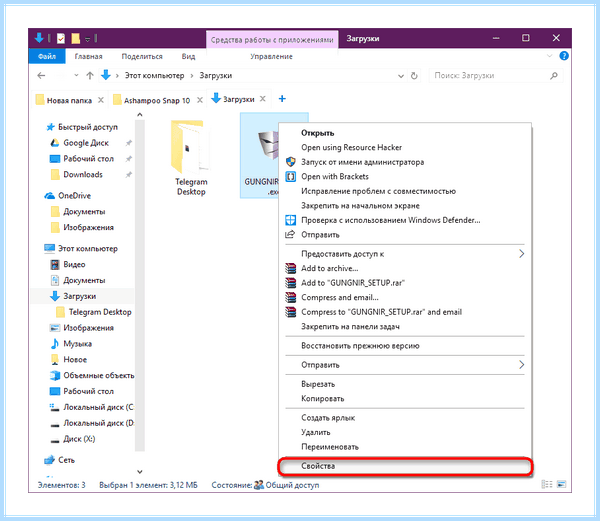Open the Вид ribbon tab
The width and height of the screenshot is (600, 521).
click(x=188, y=56)
